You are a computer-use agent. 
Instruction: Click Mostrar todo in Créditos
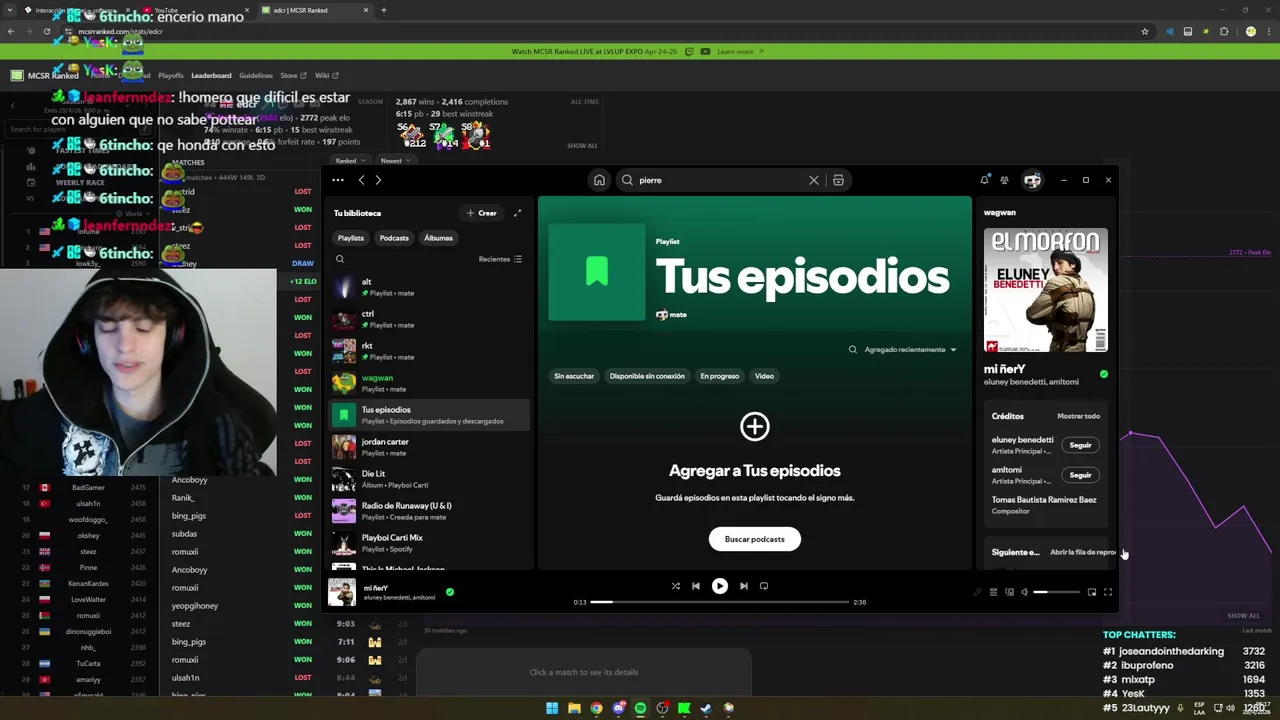1079,416
